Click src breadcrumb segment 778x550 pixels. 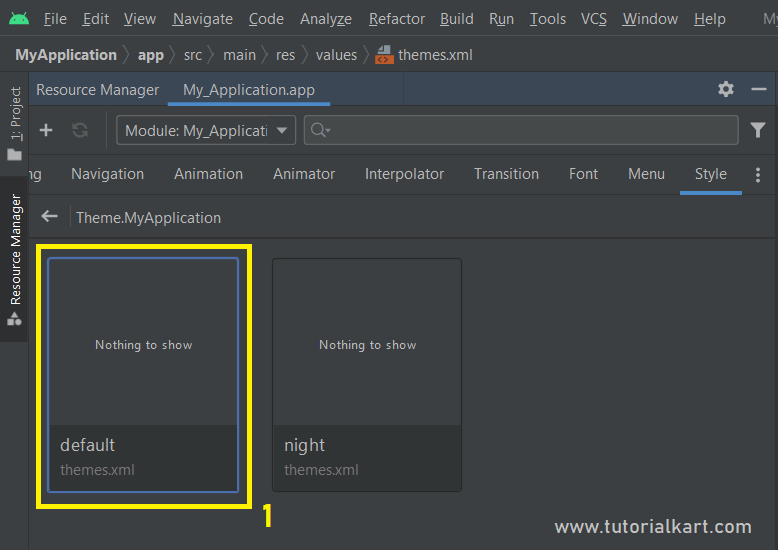pos(193,55)
